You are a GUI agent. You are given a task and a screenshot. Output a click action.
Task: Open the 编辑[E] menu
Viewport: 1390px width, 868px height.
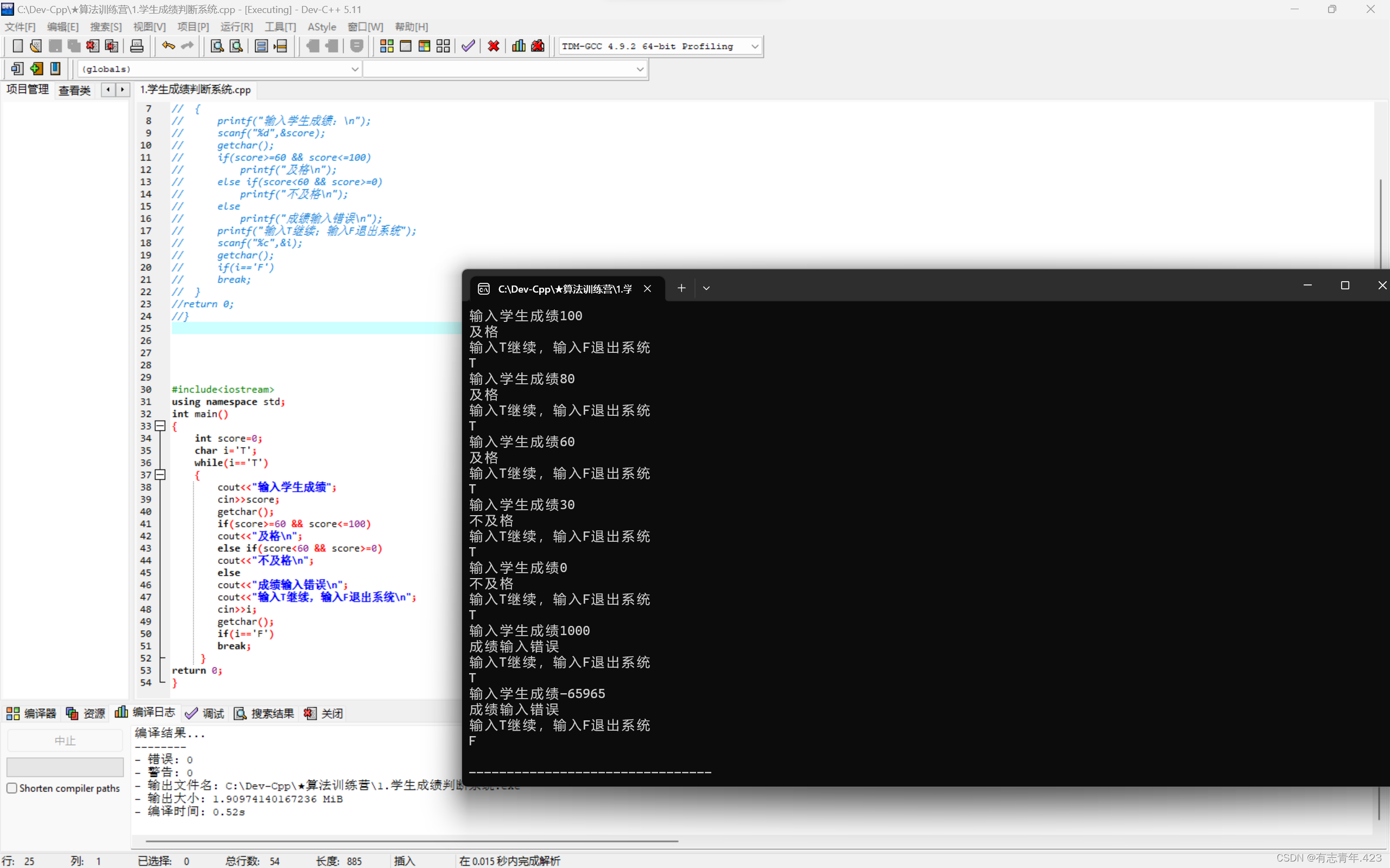tap(63, 27)
